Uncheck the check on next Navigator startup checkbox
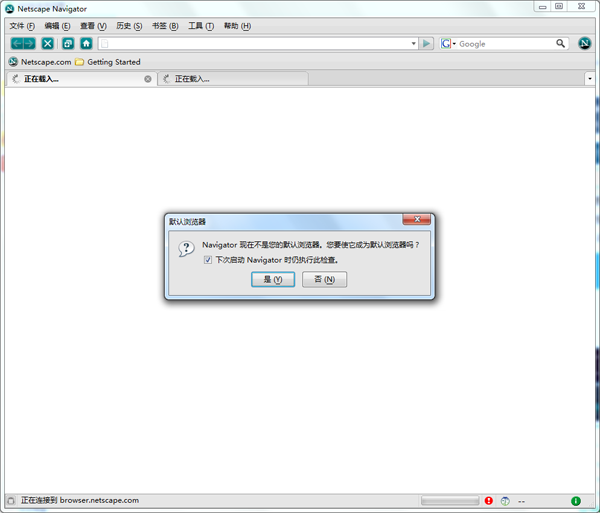The height and width of the screenshot is (513, 600). pyautogui.click(x=208, y=260)
